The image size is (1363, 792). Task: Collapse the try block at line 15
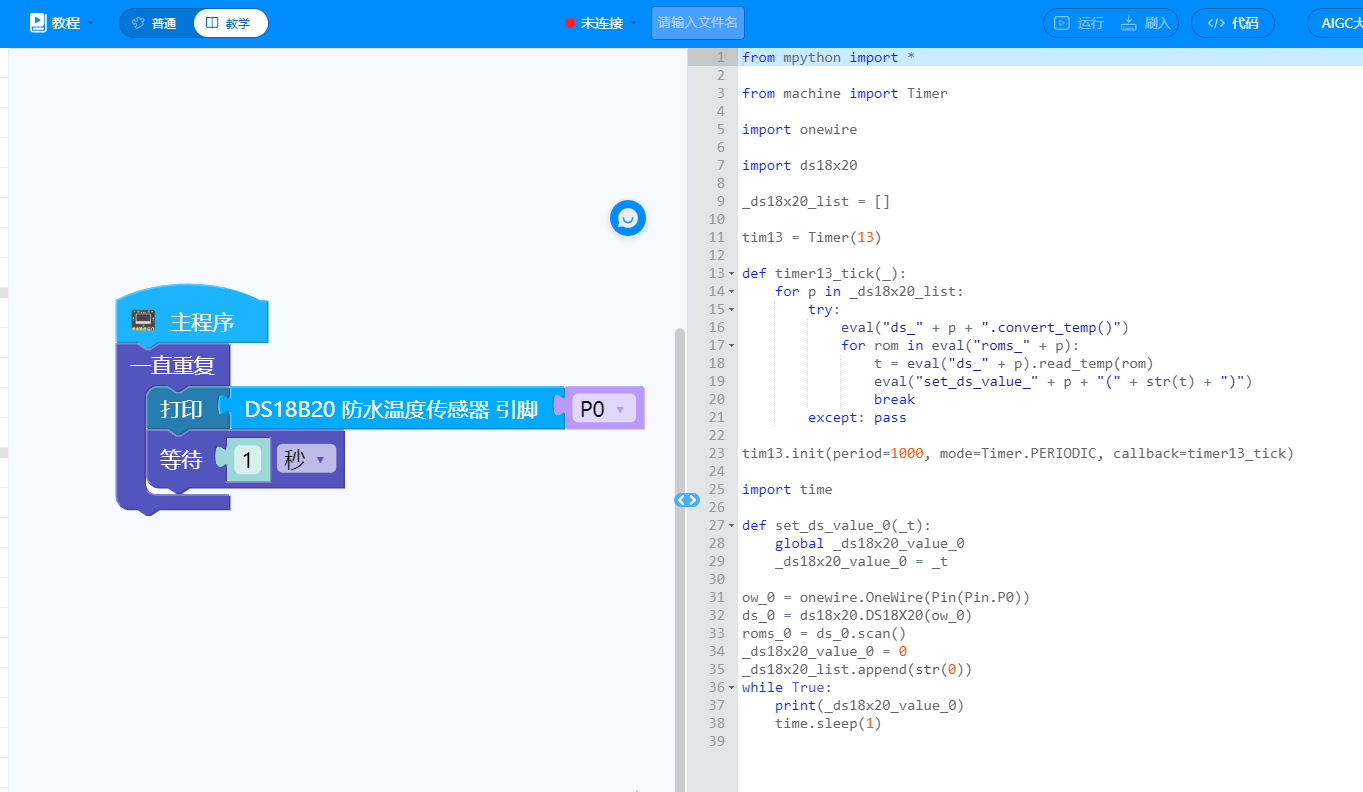(731, 310)
